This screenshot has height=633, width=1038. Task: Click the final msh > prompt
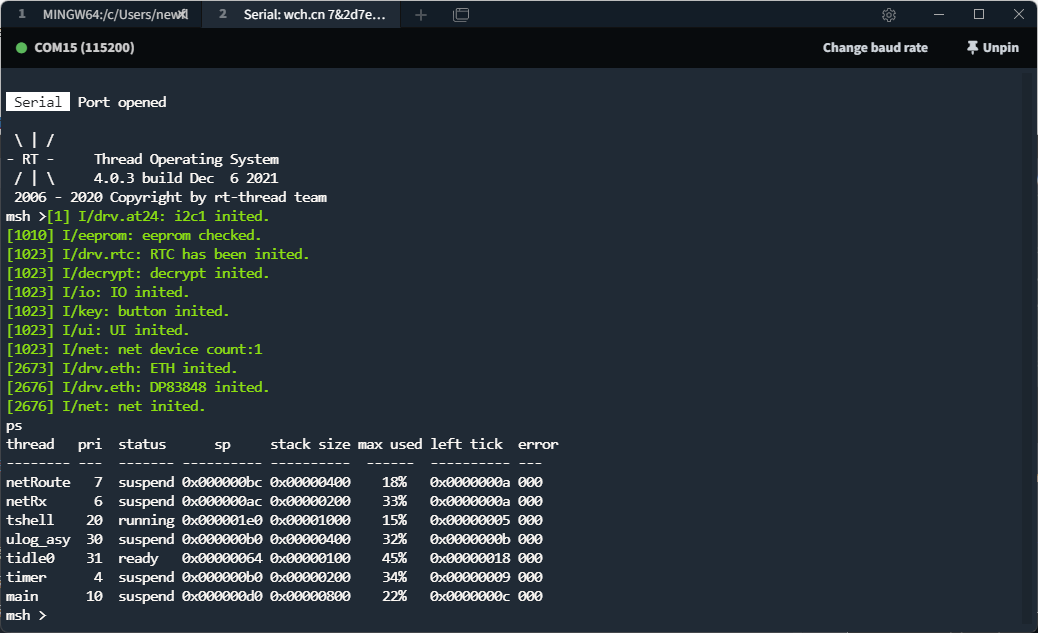click(x=26, y=616)
